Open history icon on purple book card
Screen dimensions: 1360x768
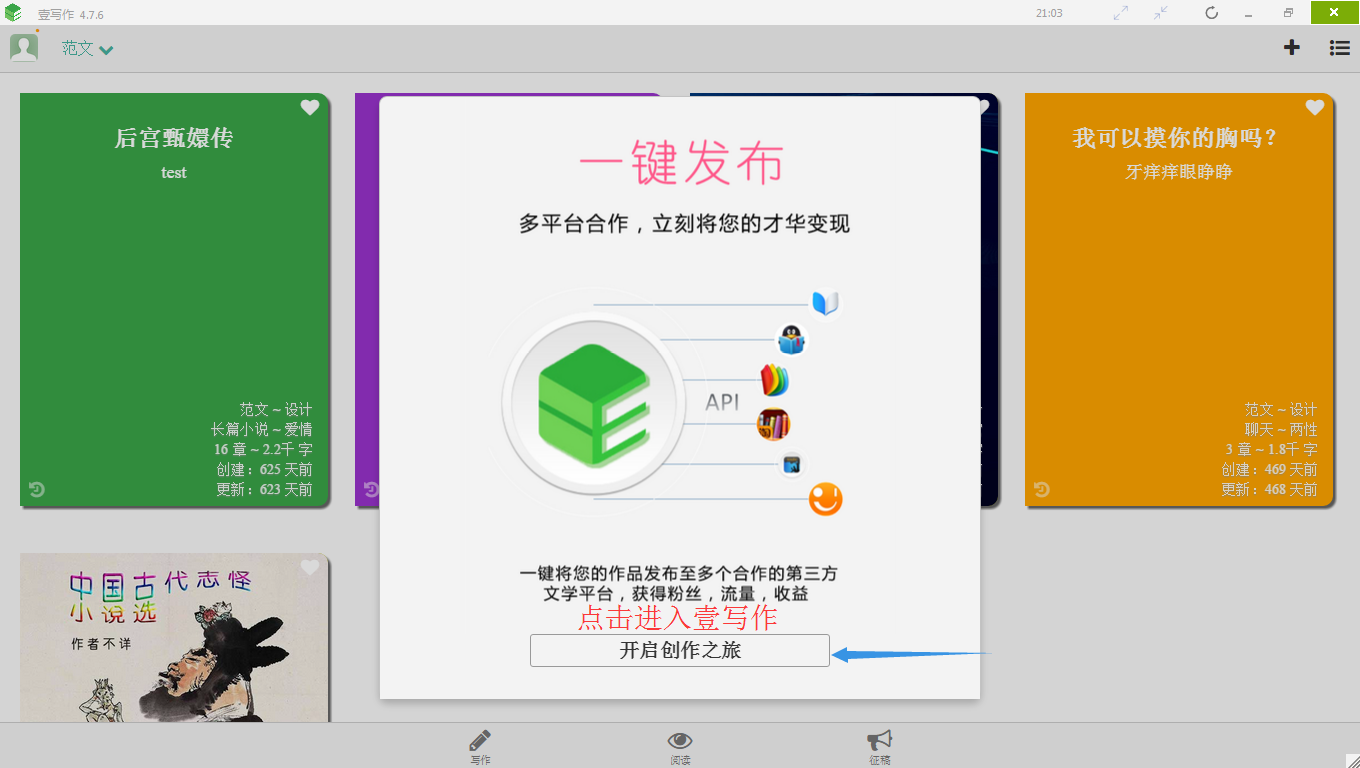point(371,489)
